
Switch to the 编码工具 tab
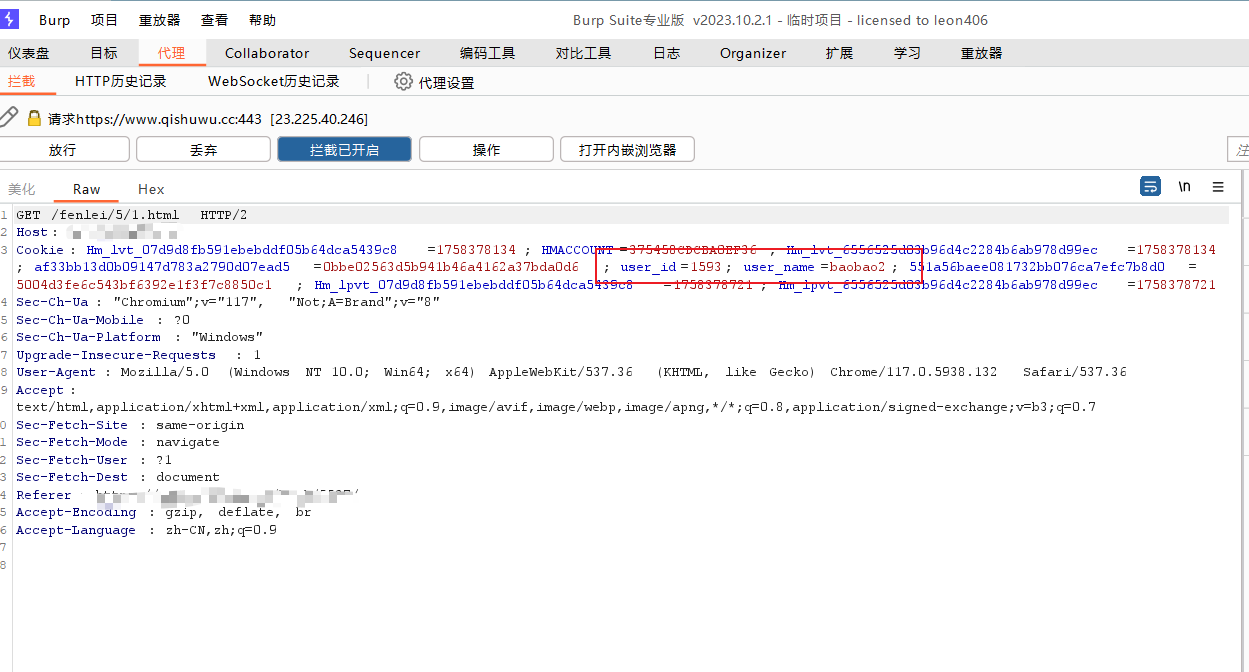487,53
